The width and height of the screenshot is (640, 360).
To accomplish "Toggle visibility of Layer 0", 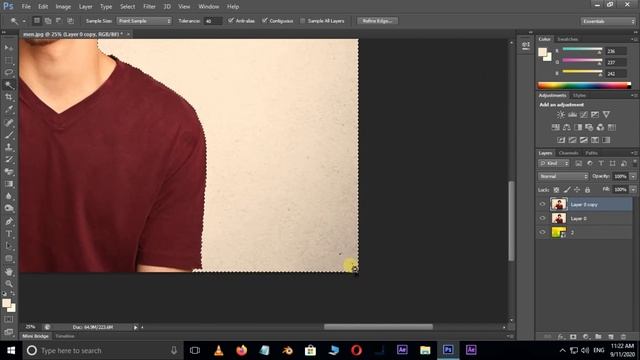I will point(542,218).
